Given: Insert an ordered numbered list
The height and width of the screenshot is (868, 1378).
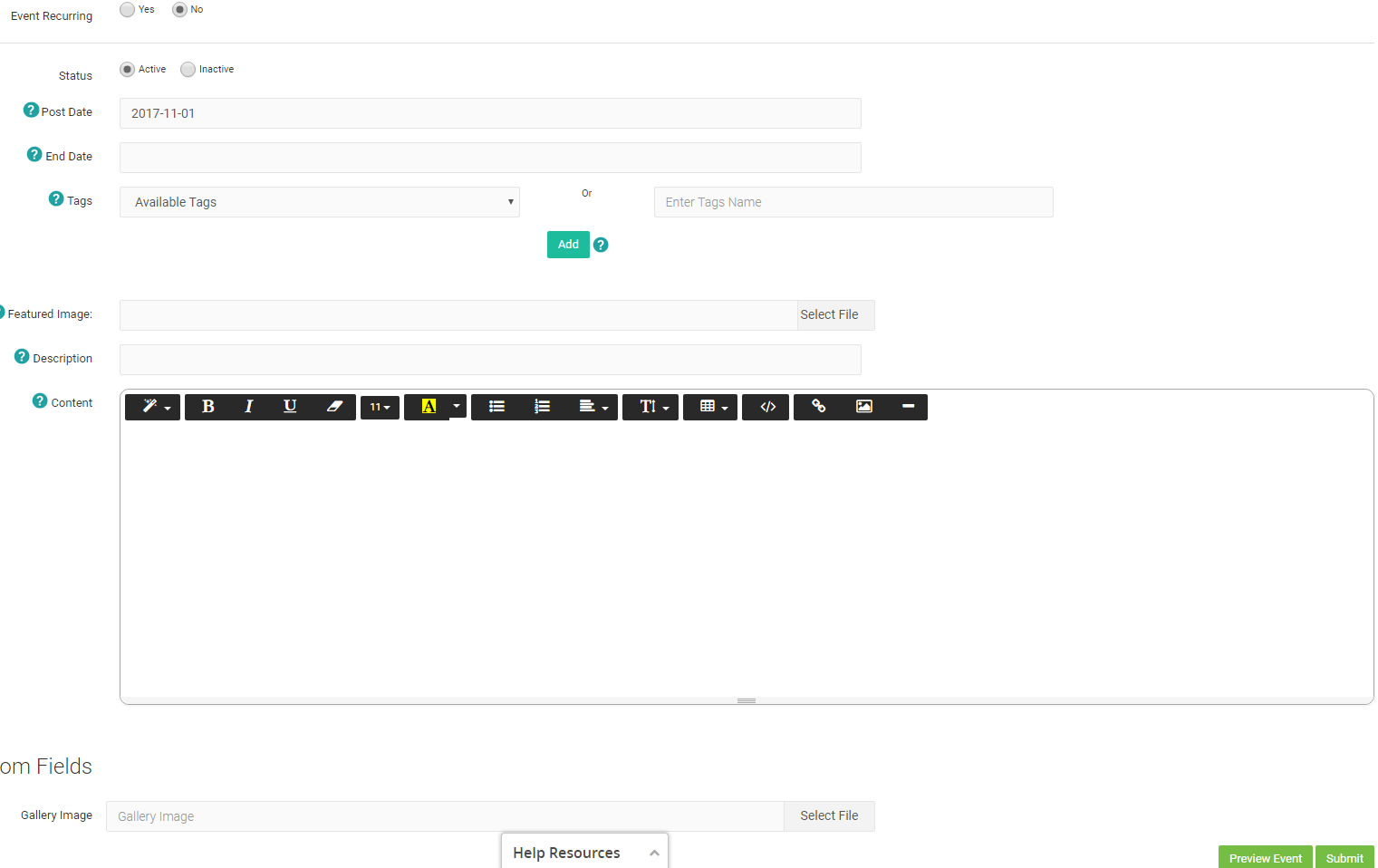Looking at the screenshot, I should tap(542, 407).
